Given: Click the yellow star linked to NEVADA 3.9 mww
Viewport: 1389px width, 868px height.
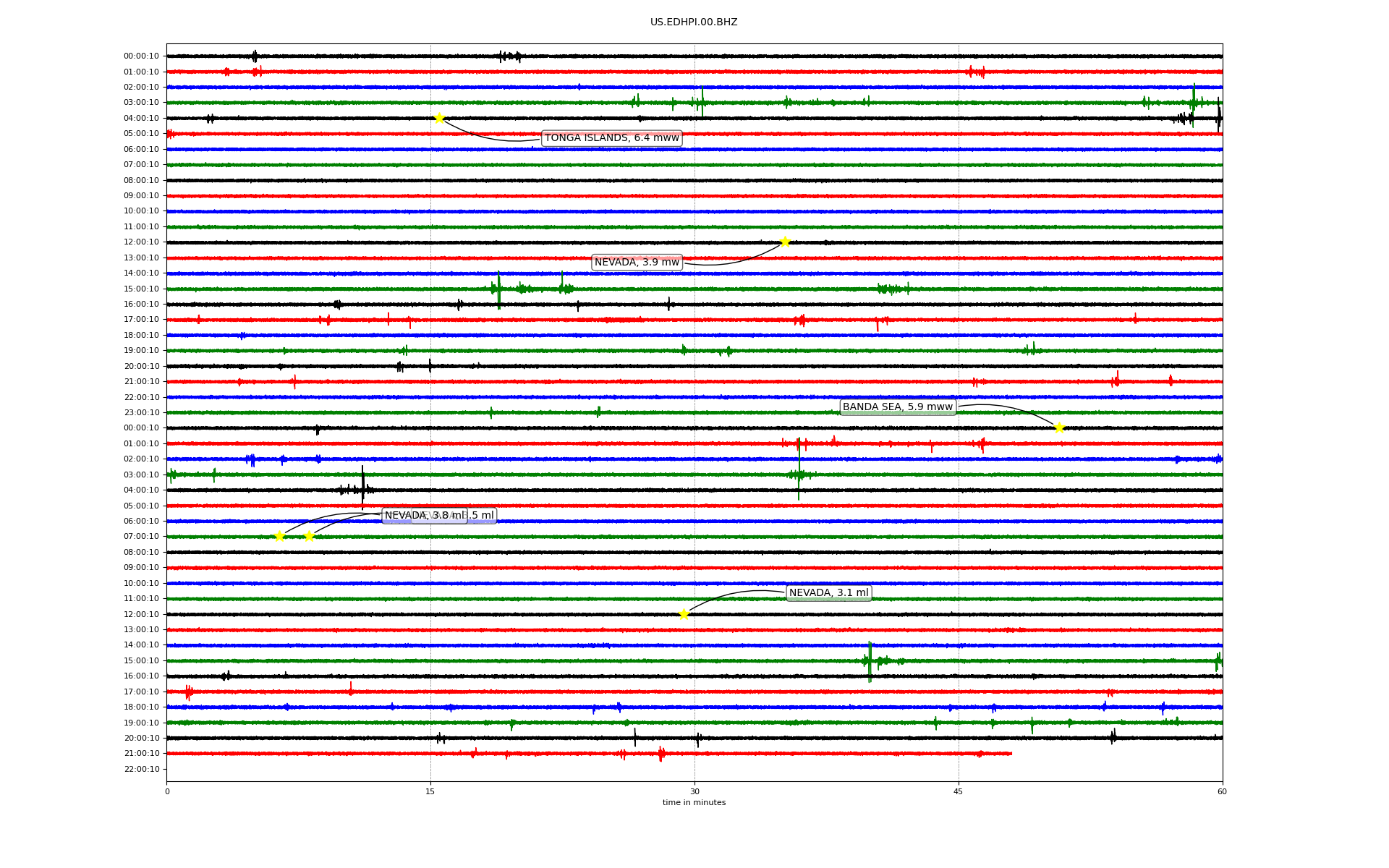Looking at the screenshot, I should (x=785, y=242).
